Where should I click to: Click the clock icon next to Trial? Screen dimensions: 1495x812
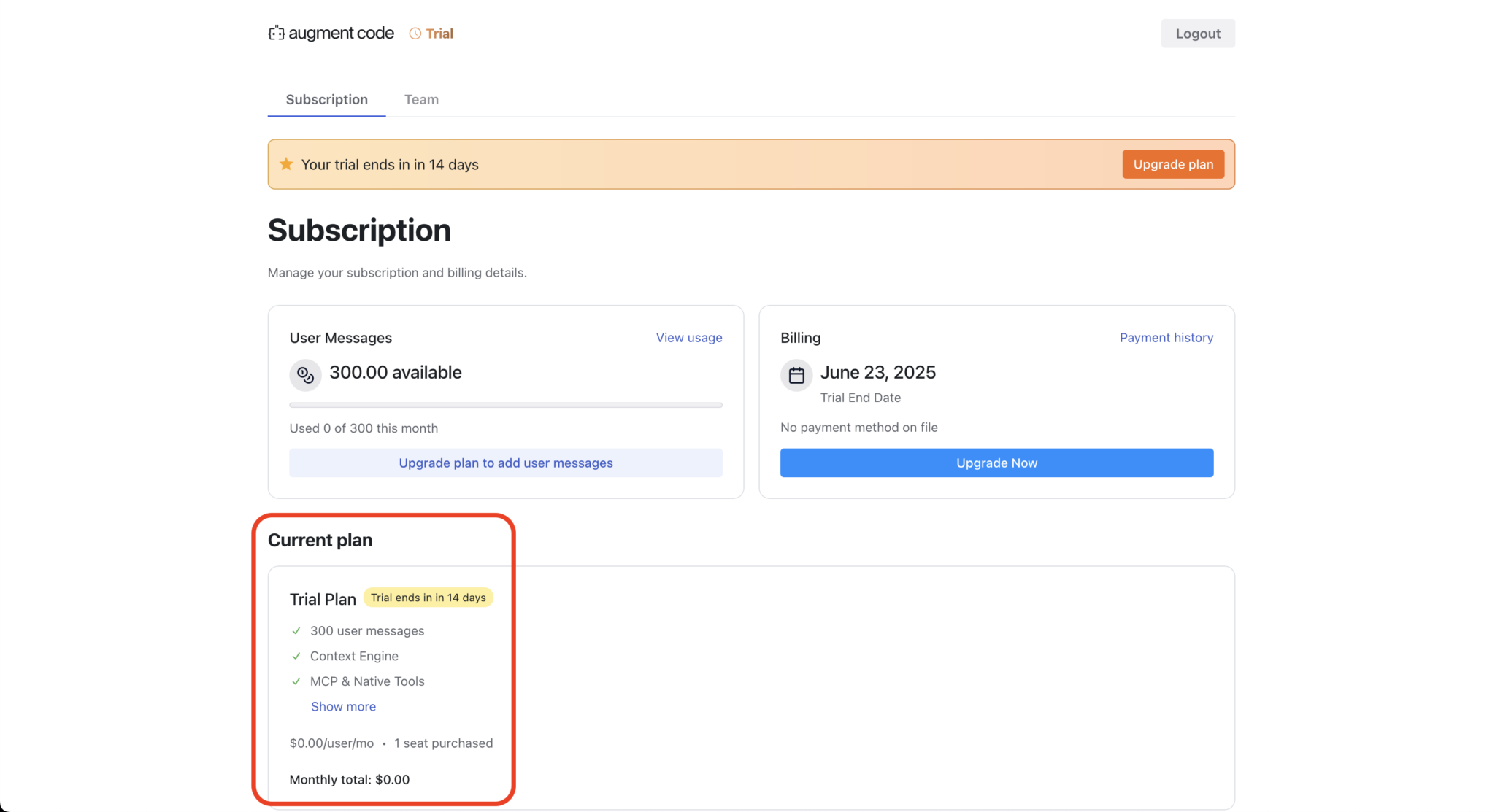click(x=414, y=33)
